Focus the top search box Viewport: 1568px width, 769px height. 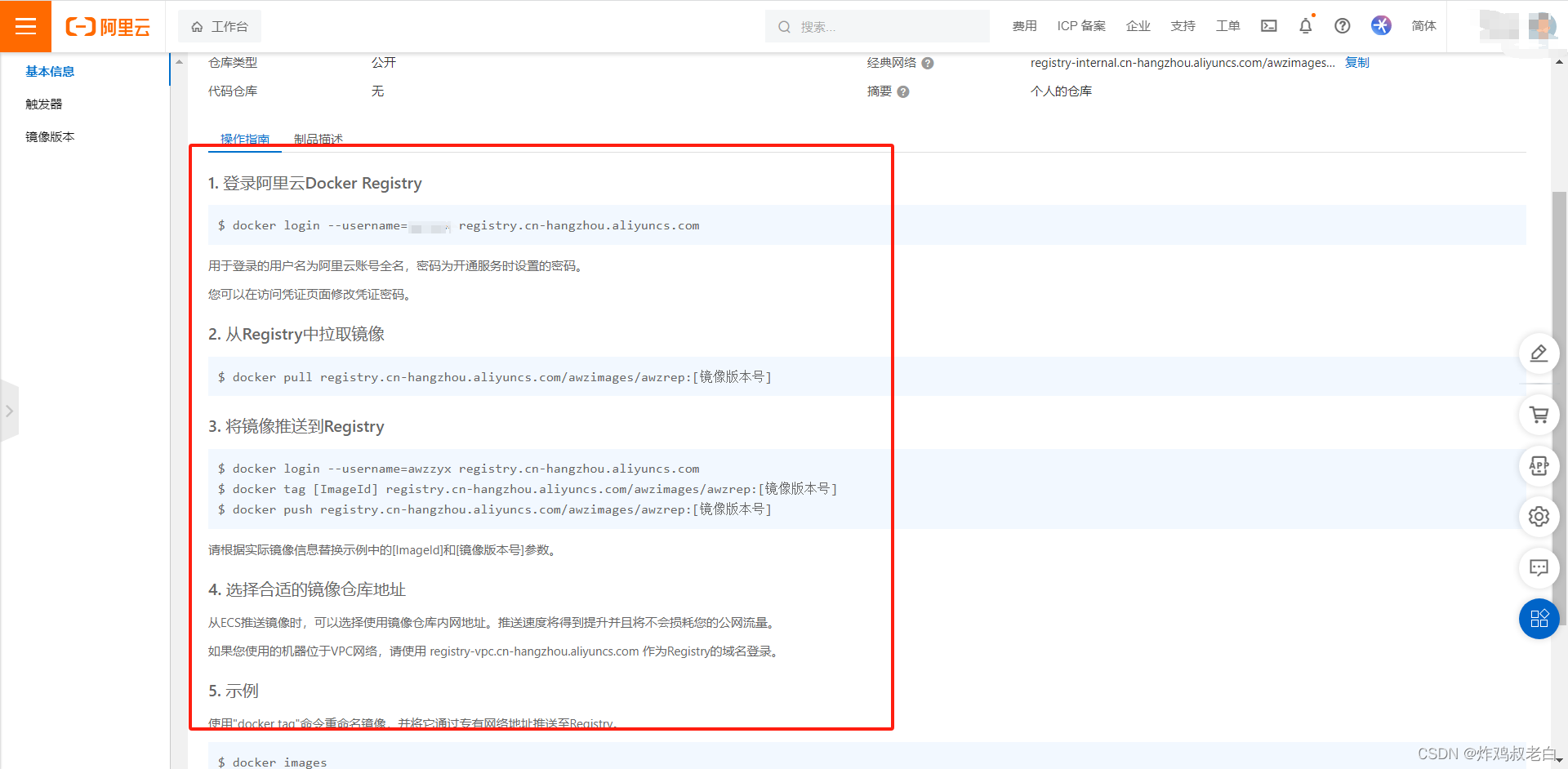(877, 27)
